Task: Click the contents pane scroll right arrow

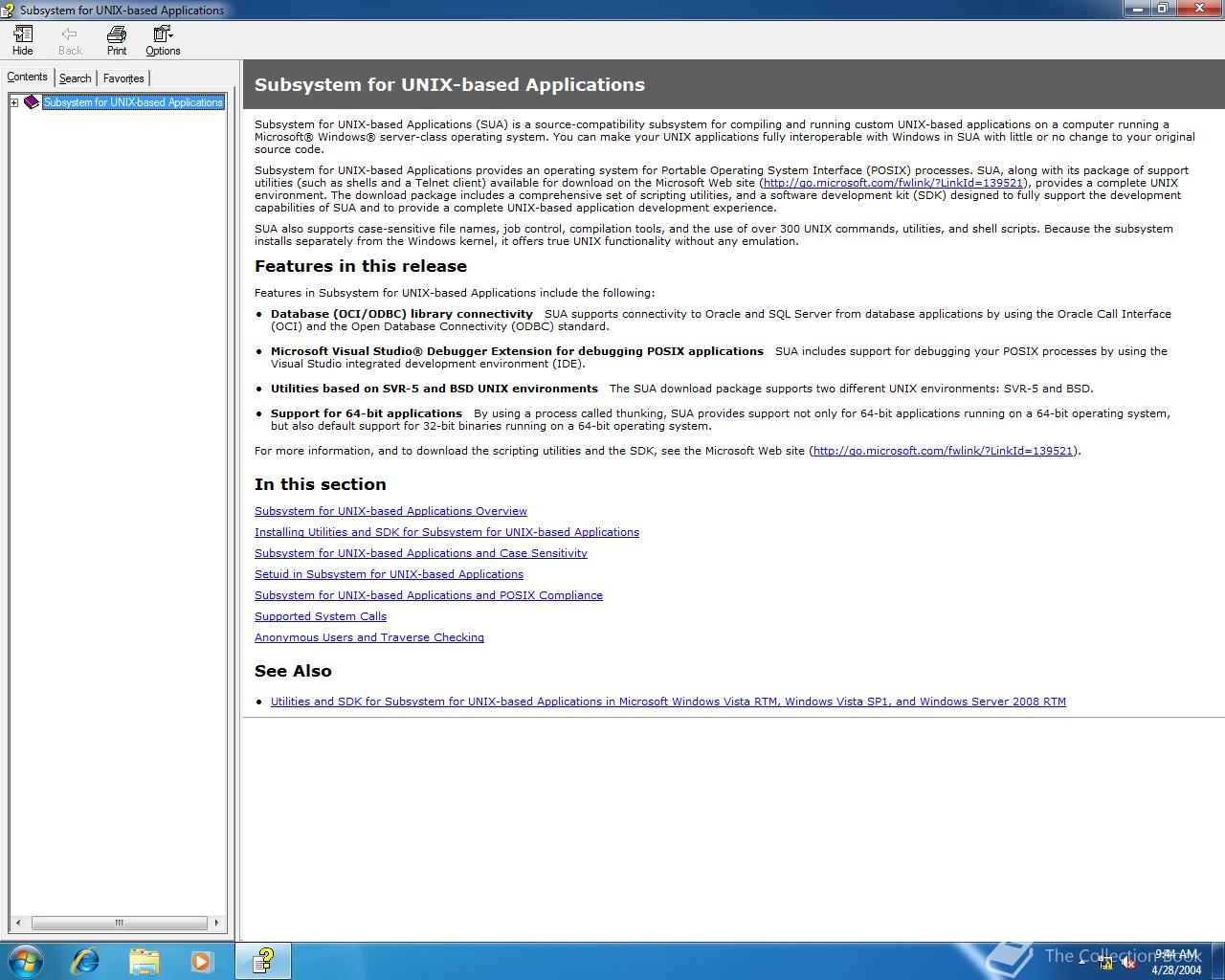Action: coord(217,924)
